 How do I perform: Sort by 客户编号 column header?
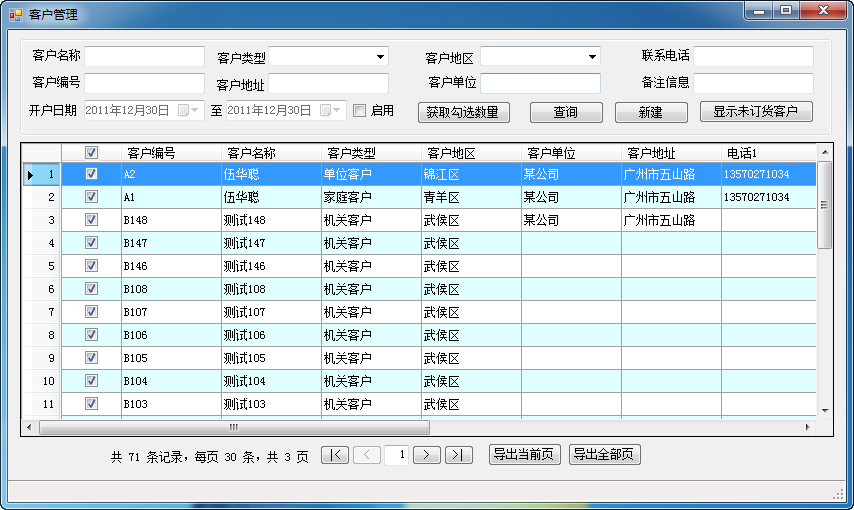(x=171, y=153)
